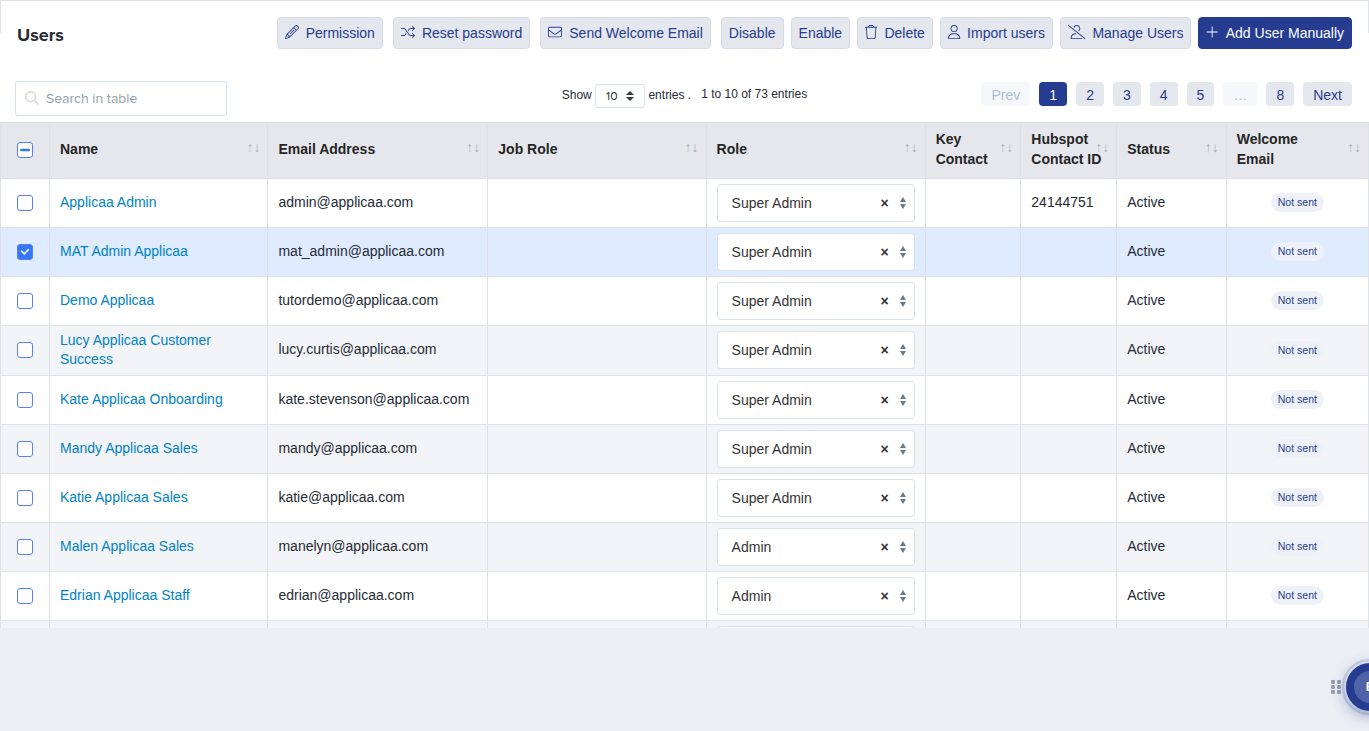The width and height of the screenshot is (1369, 731).
Task: Click Reset password button
Action: 462,33
